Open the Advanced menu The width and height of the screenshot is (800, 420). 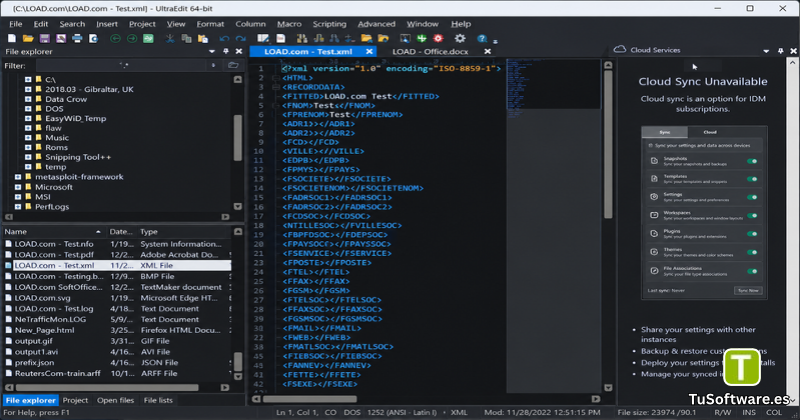(377, 24)
